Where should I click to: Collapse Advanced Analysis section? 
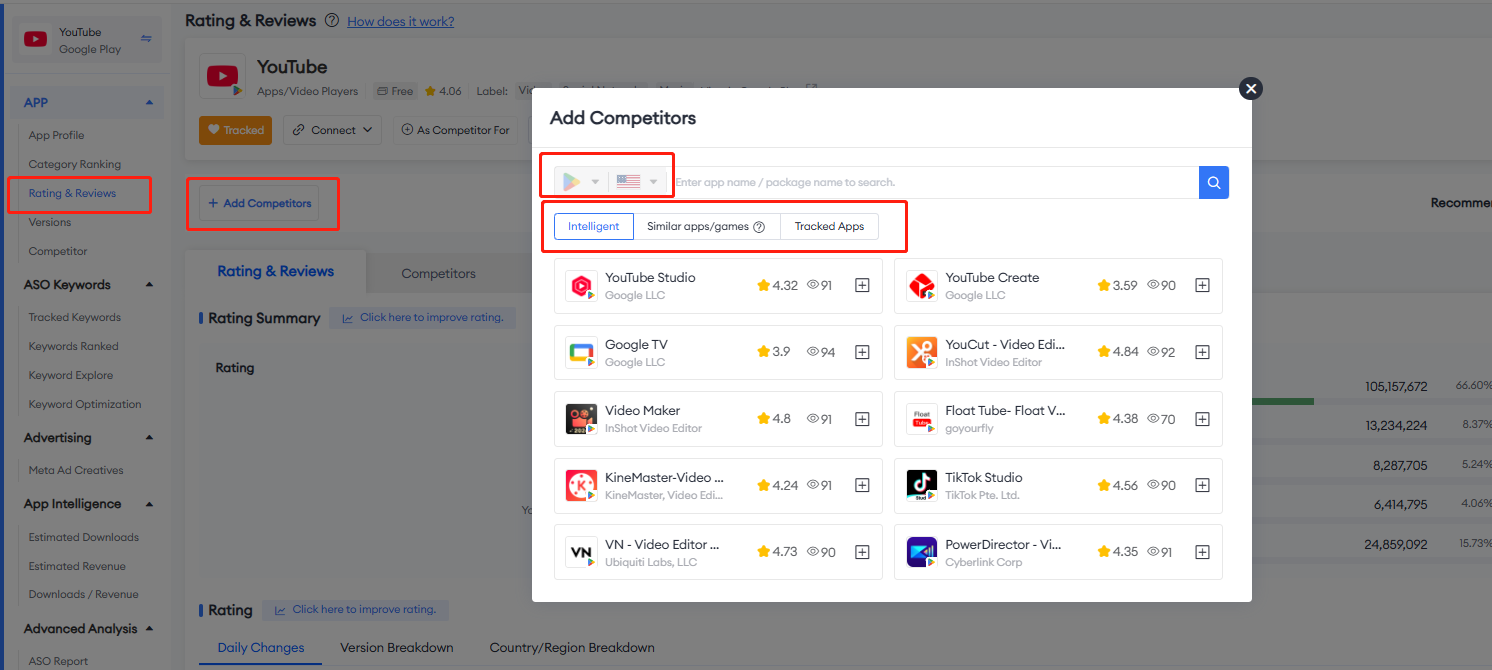pyautogui.click(x=149, y=629)
